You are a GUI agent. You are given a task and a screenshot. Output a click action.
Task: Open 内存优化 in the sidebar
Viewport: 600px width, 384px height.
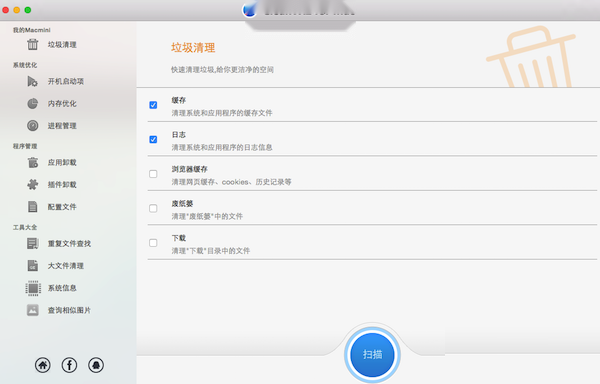pyautogui.click(x=62, y=103)
